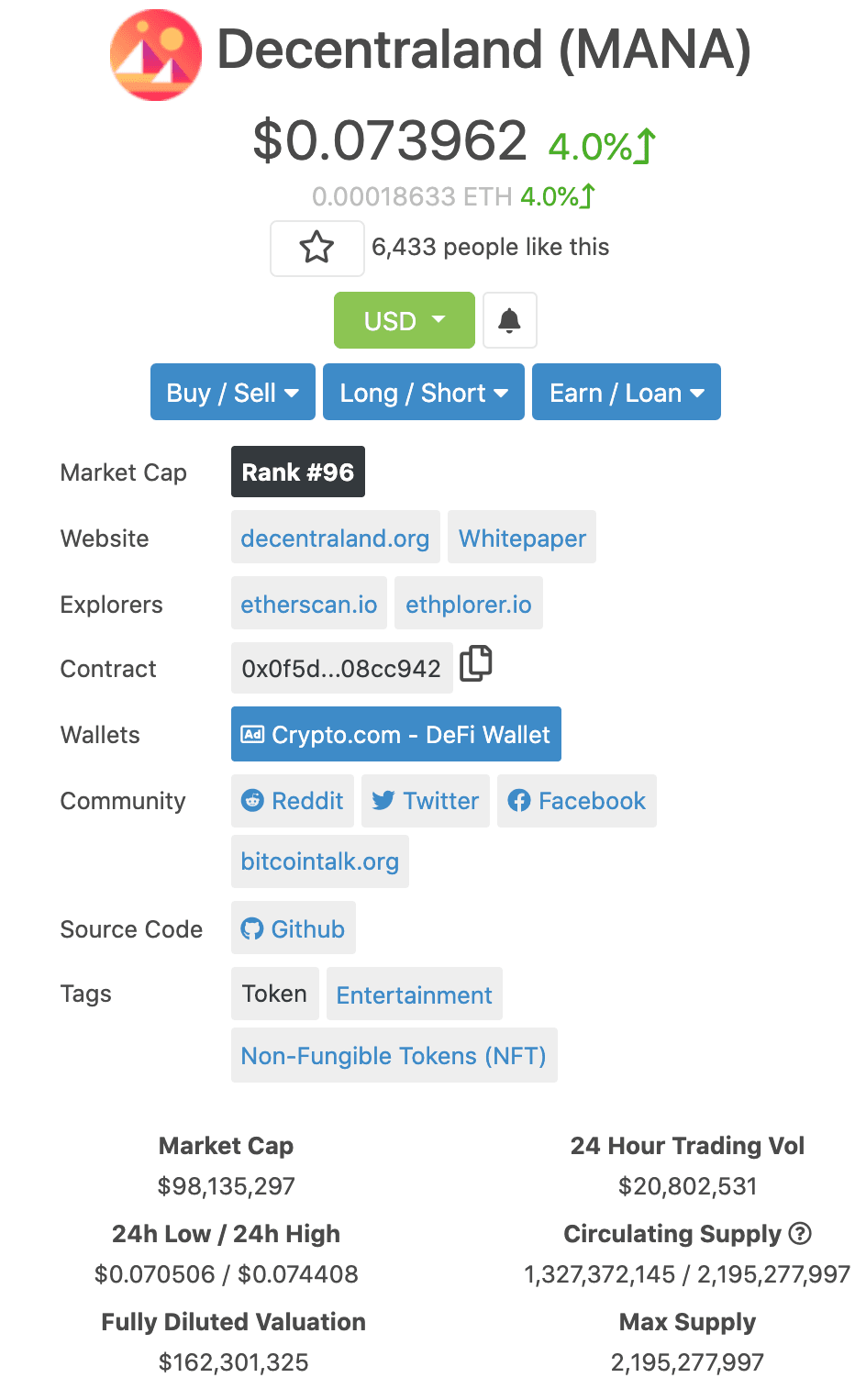Open the Decentraland Whitepaper
Viewport: 866px width, 1400px height.
click(x=521, y=538)
